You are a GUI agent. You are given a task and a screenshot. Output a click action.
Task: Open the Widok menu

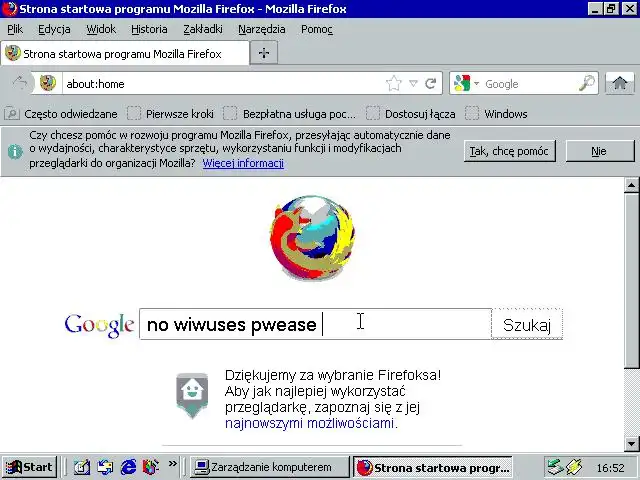pyautogui.click(x=101, y=29)
